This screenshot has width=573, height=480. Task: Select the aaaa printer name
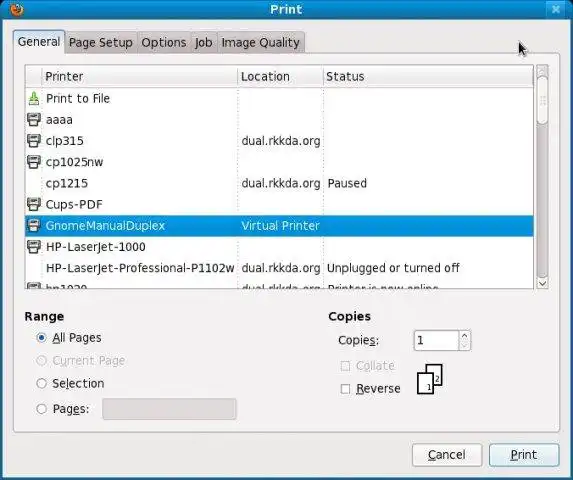(x=59, y=120)
